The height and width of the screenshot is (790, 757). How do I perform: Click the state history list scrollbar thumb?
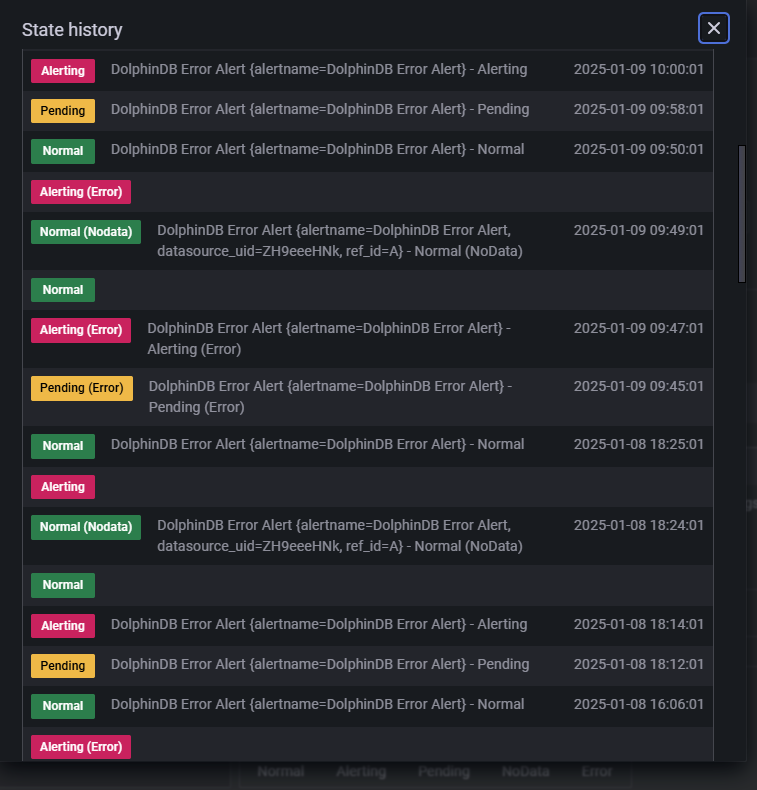741,213
